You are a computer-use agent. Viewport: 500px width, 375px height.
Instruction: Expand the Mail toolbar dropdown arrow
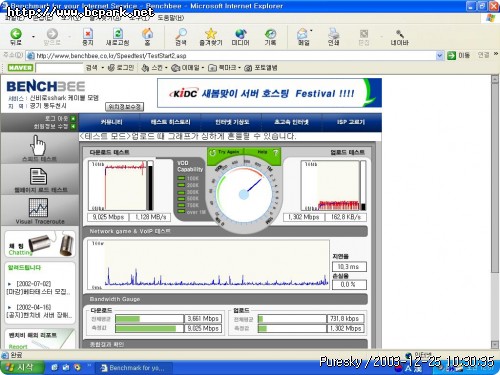(311, 31)
